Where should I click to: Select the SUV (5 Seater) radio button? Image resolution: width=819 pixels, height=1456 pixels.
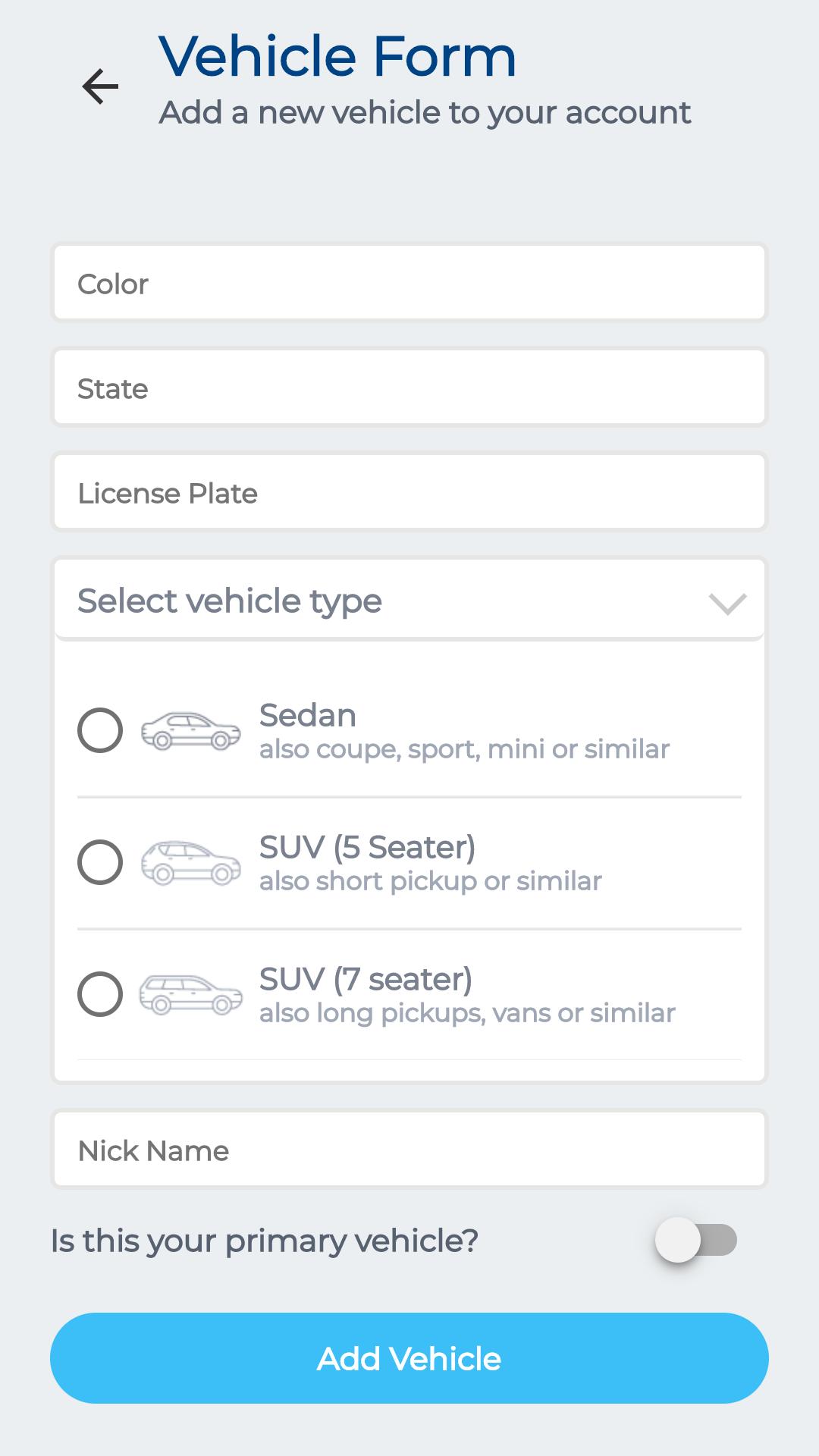100,862
